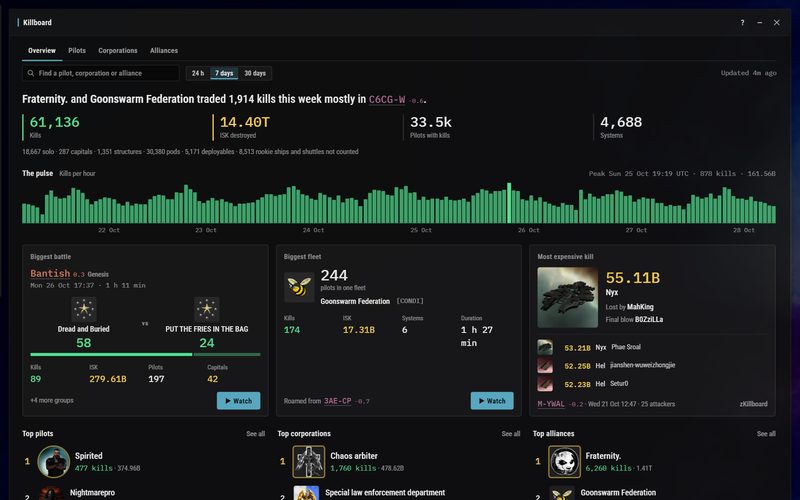The width and height of the screenshot is (800, 500).
Task: Open Chaos arbiter corporation name
Action: 354,456
